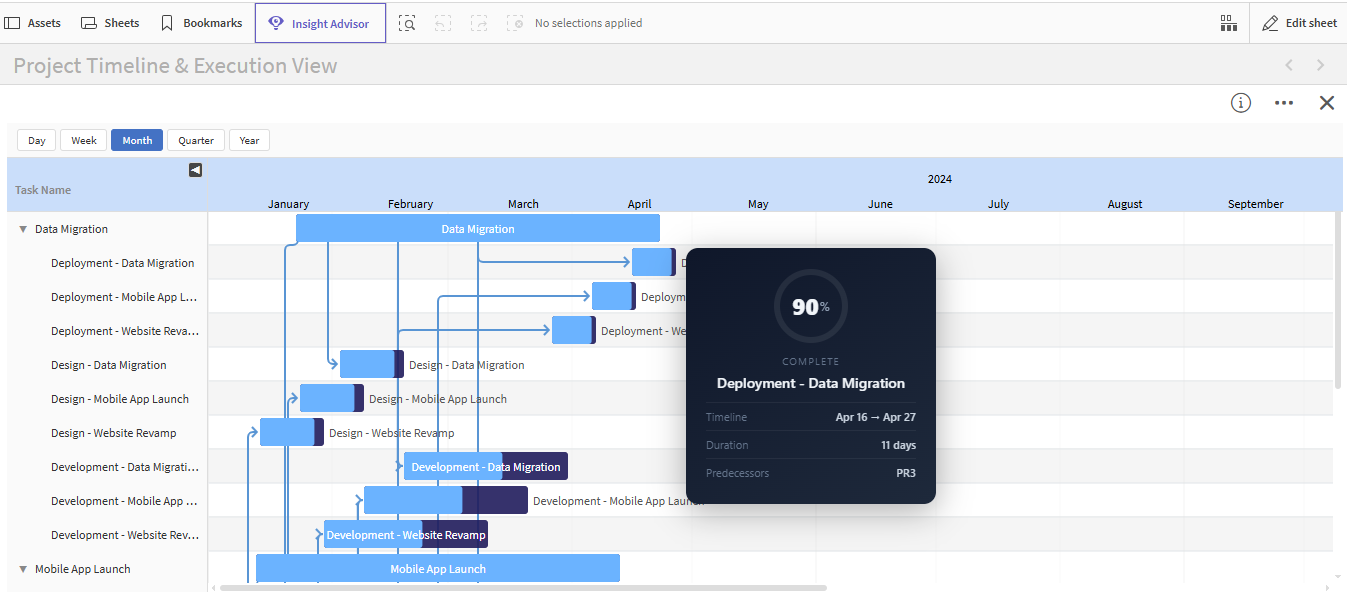Set timeline scale to Quarter
The height and width of the screenshot is (592, 1347).
pyautogui.click(x=196, y=141)
